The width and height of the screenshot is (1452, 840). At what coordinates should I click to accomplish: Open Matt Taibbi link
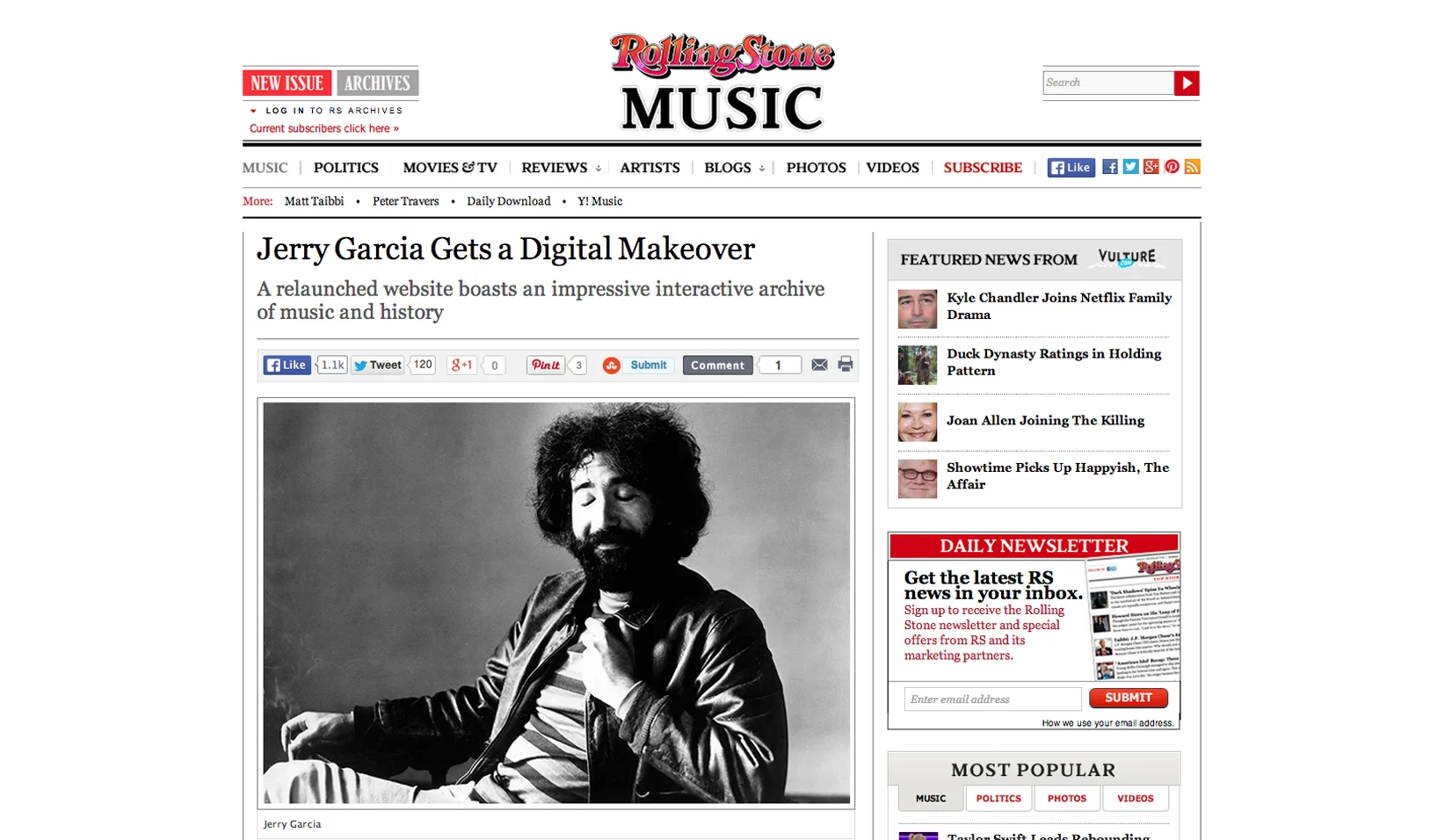[x=314, y=201]
